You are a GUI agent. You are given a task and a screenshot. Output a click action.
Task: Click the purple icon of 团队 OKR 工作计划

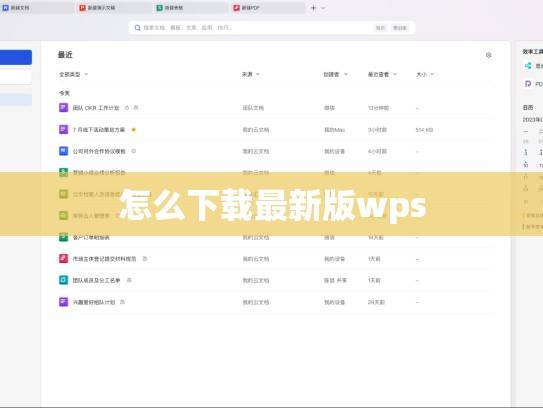point(63,108)
